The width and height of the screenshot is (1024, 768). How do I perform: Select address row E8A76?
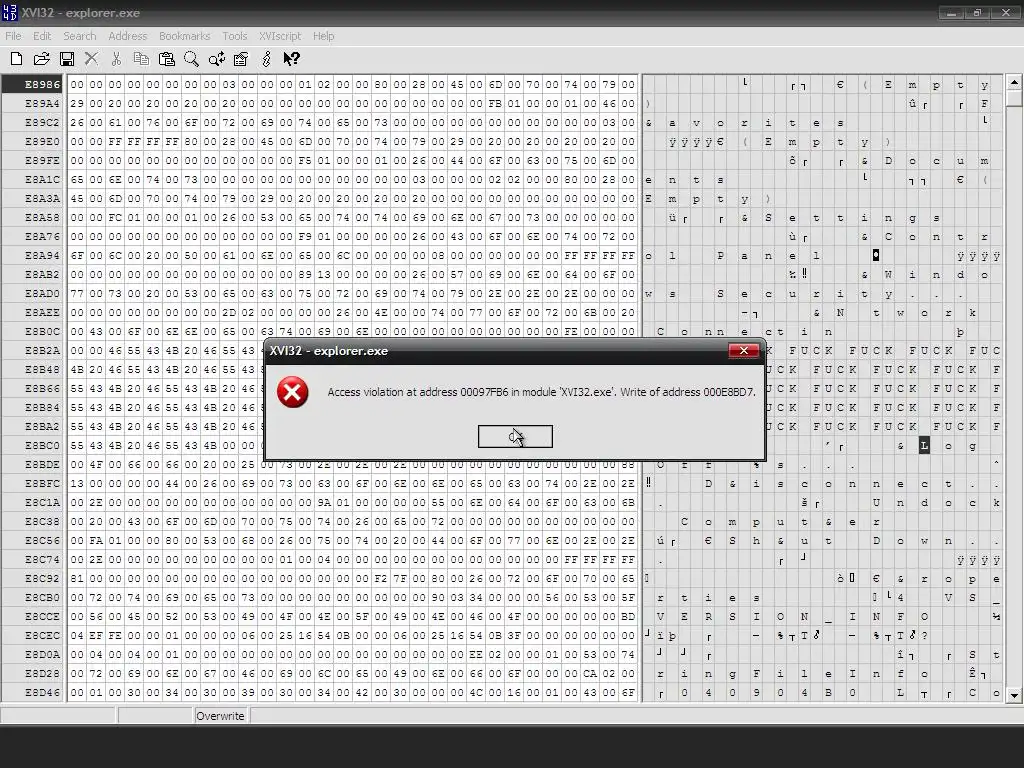34,236
